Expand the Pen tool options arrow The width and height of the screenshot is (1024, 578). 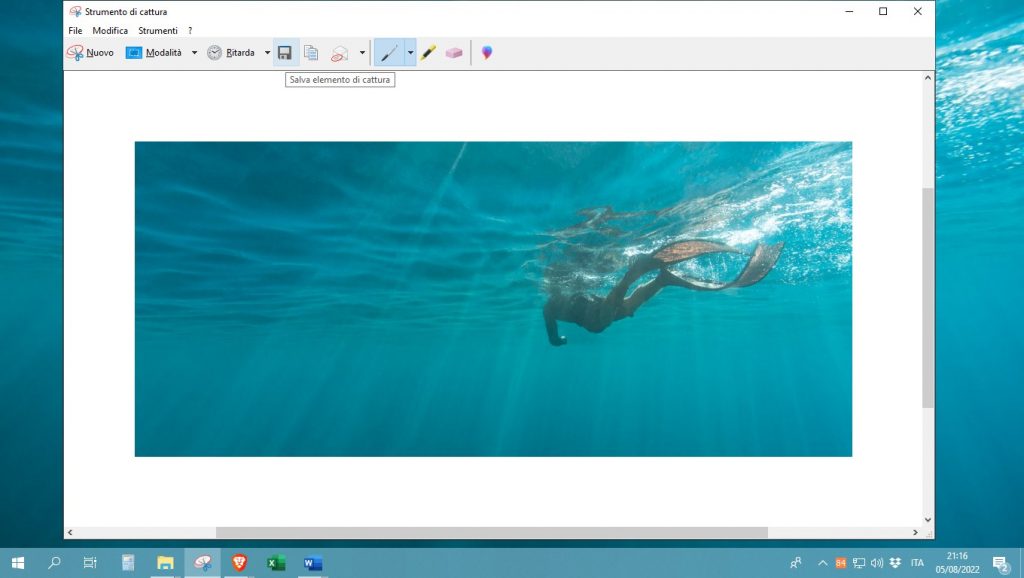(x=410, y=53)
